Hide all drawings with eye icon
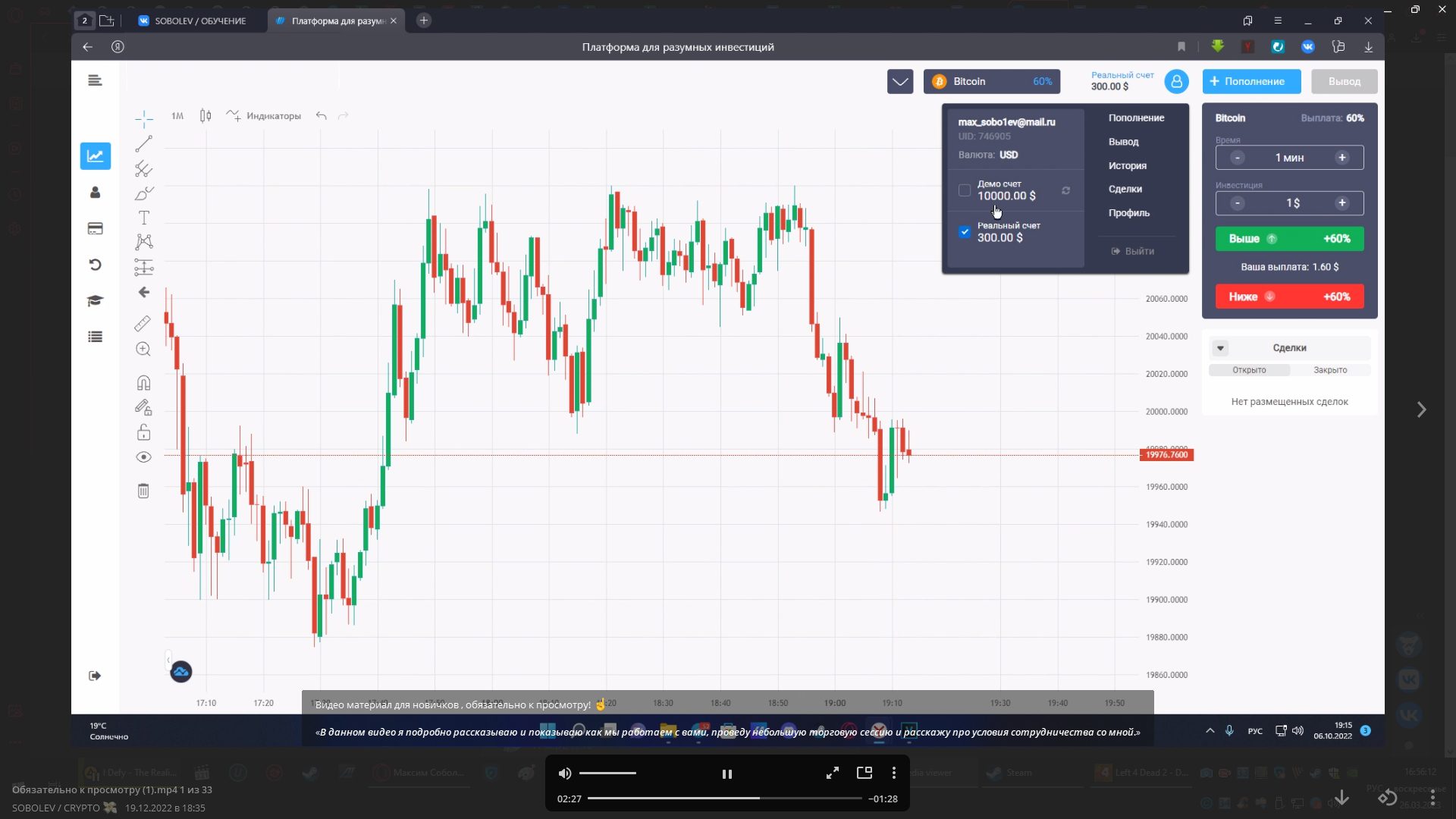This screenshot has height=819, width=1456. coord(143,457)
